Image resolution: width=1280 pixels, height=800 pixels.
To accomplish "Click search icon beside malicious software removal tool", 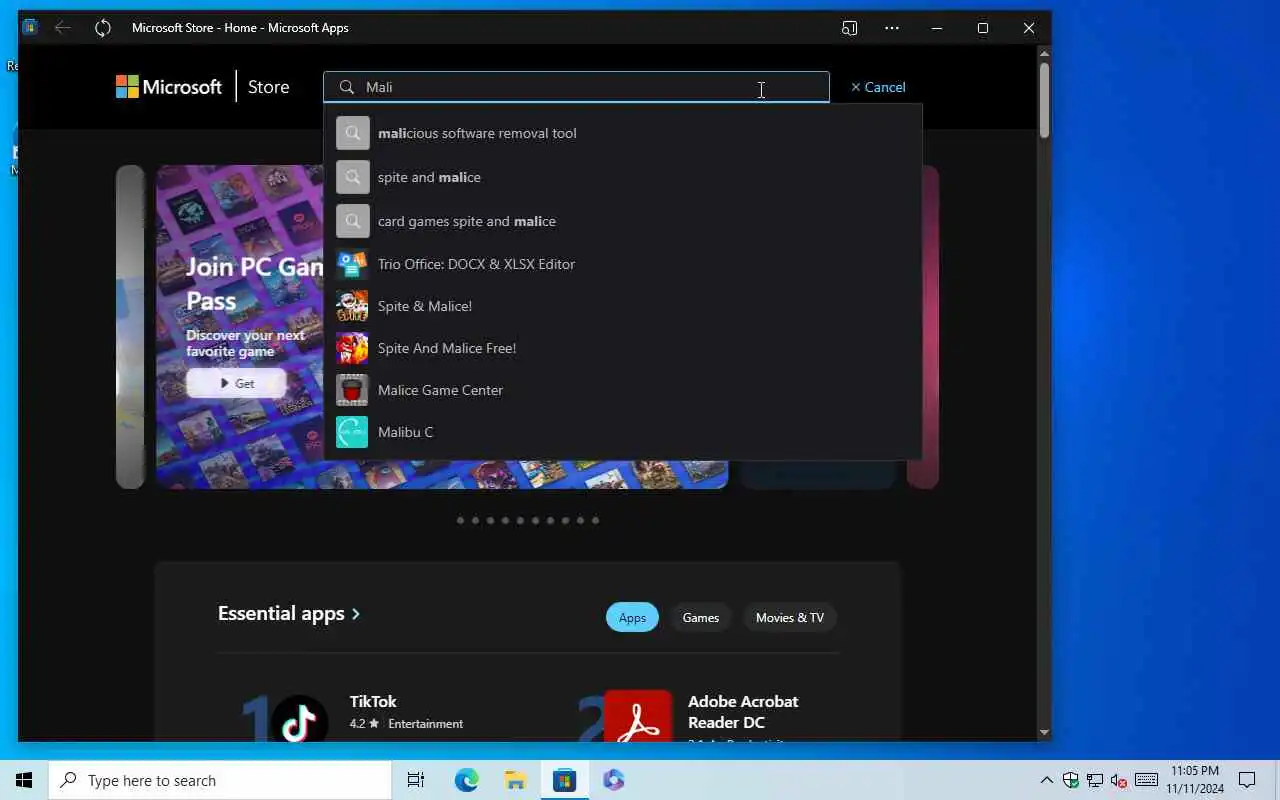I will click(352, 133).
